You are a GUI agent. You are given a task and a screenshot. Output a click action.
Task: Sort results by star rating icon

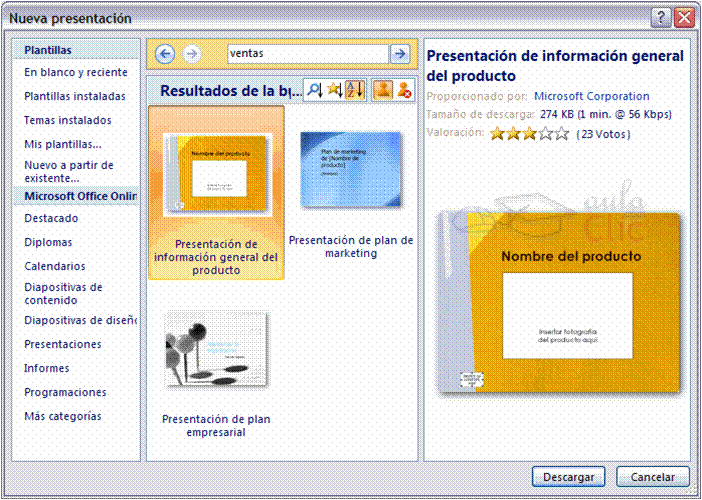[x=334, y=90]
